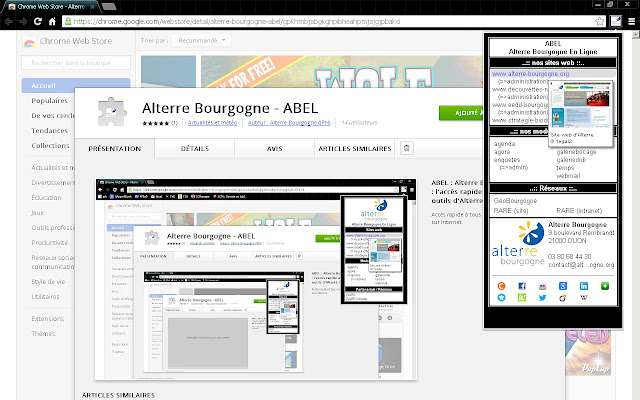Open www.alterre-bourgogne.org link in popup
The image size is (640, 400).
coord(530,74)
